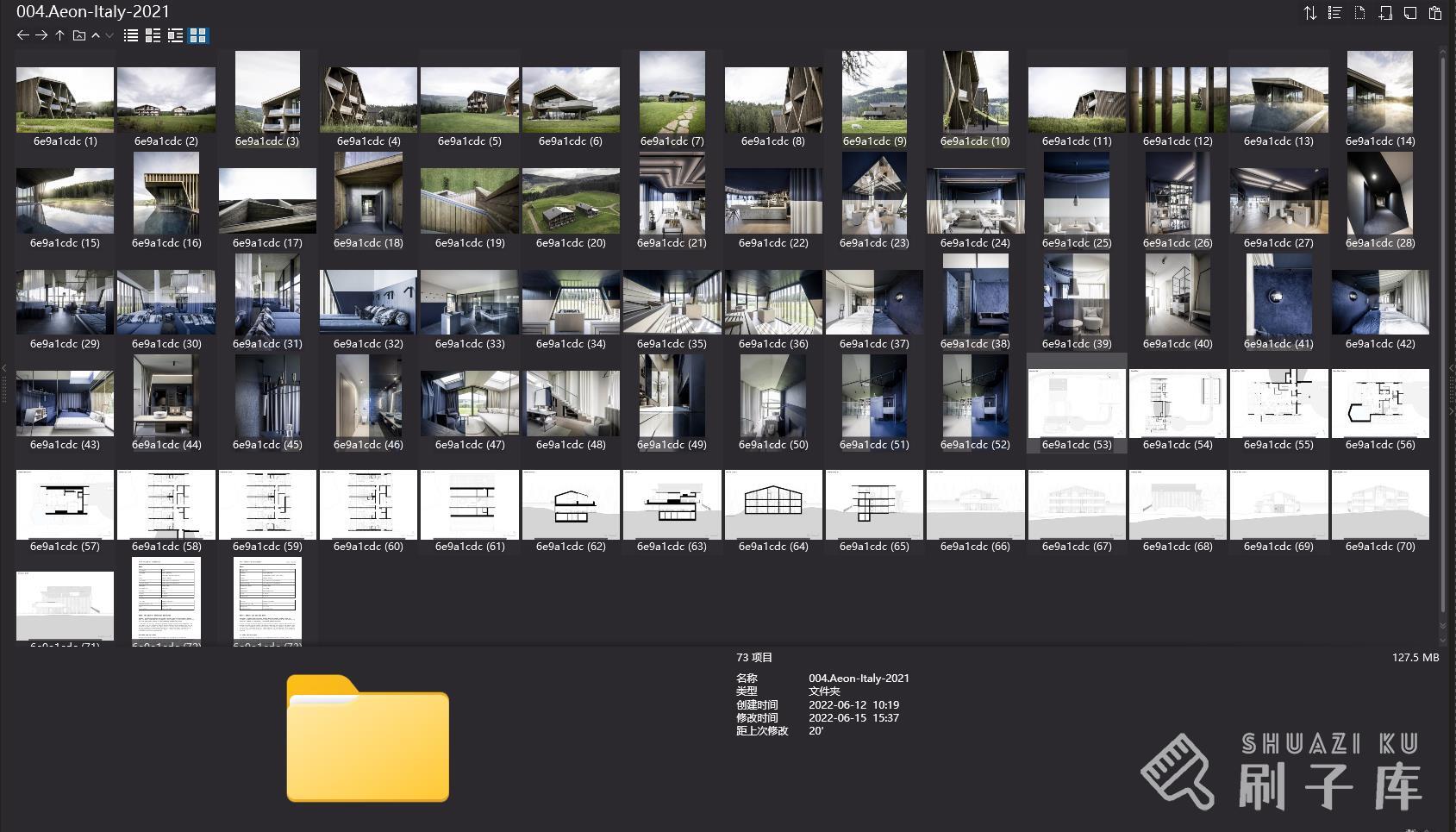Select floor plan thumbnail 6e9a1cdc (53)
This screenshot has width=1456, height=832.
tap(1077, 403)
